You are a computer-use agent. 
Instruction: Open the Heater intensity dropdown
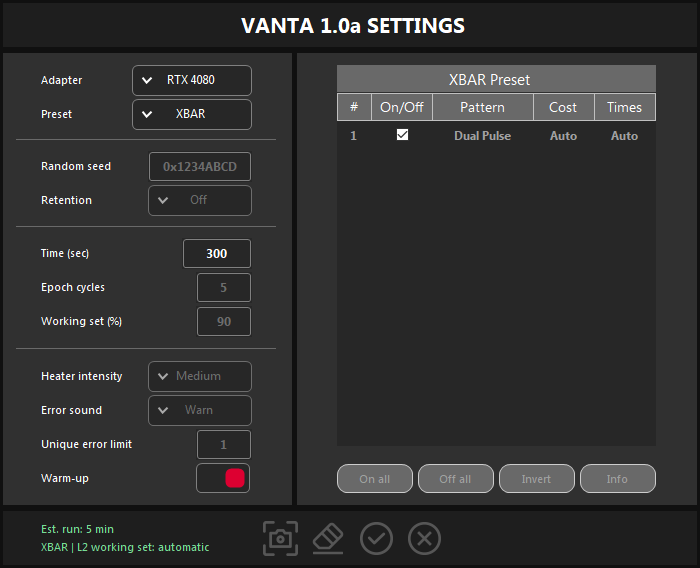[200, 376]
